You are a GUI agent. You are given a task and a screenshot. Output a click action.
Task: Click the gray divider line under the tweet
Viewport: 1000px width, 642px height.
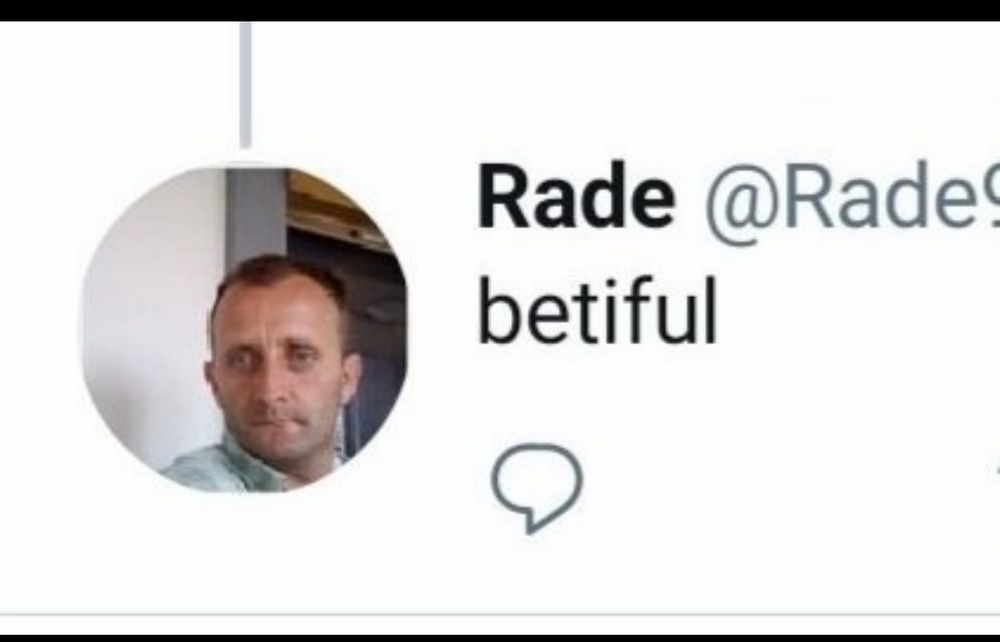pyautogui.click(x=500, y=615)
